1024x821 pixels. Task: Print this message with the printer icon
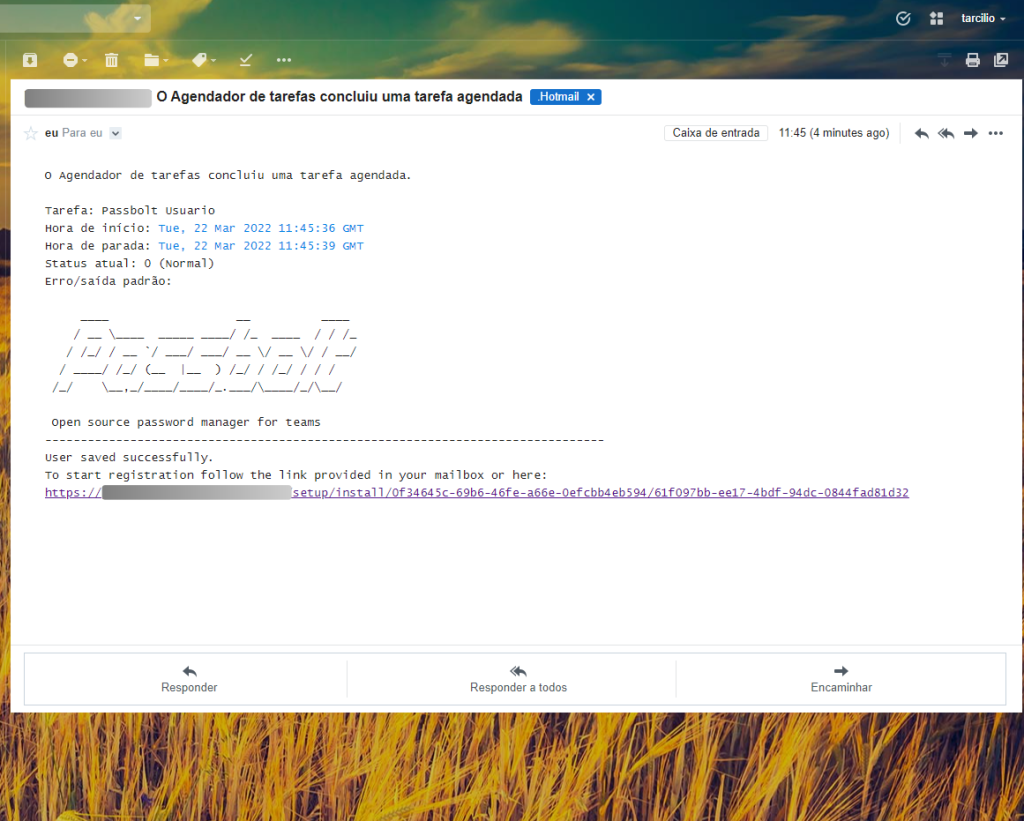972,60
